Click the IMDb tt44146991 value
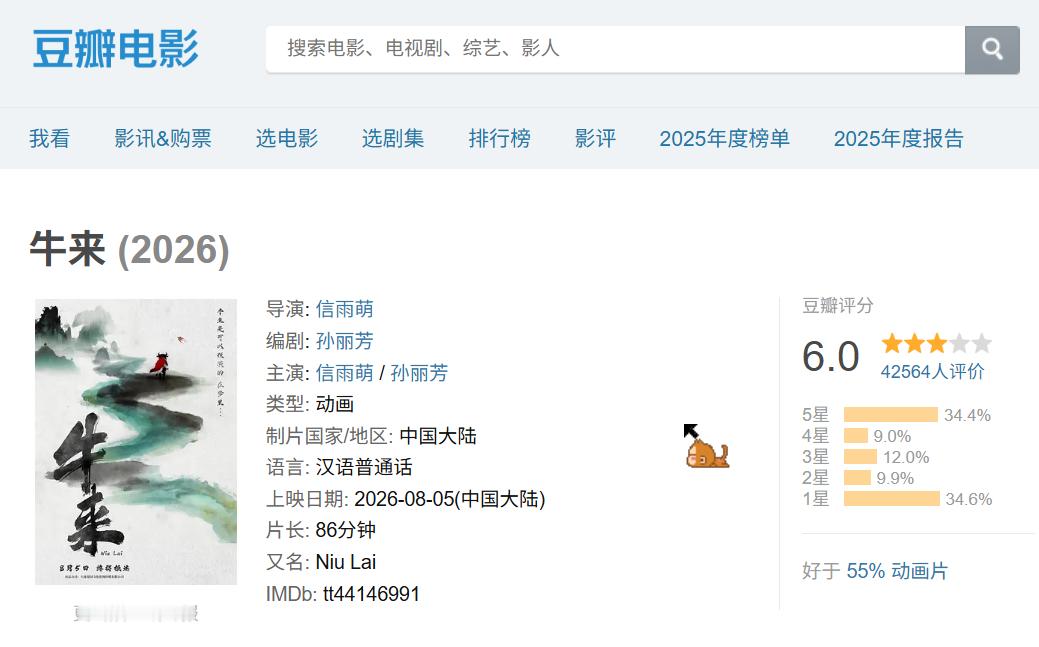This screenshot has width=1039, height=647. pos(371,594)
